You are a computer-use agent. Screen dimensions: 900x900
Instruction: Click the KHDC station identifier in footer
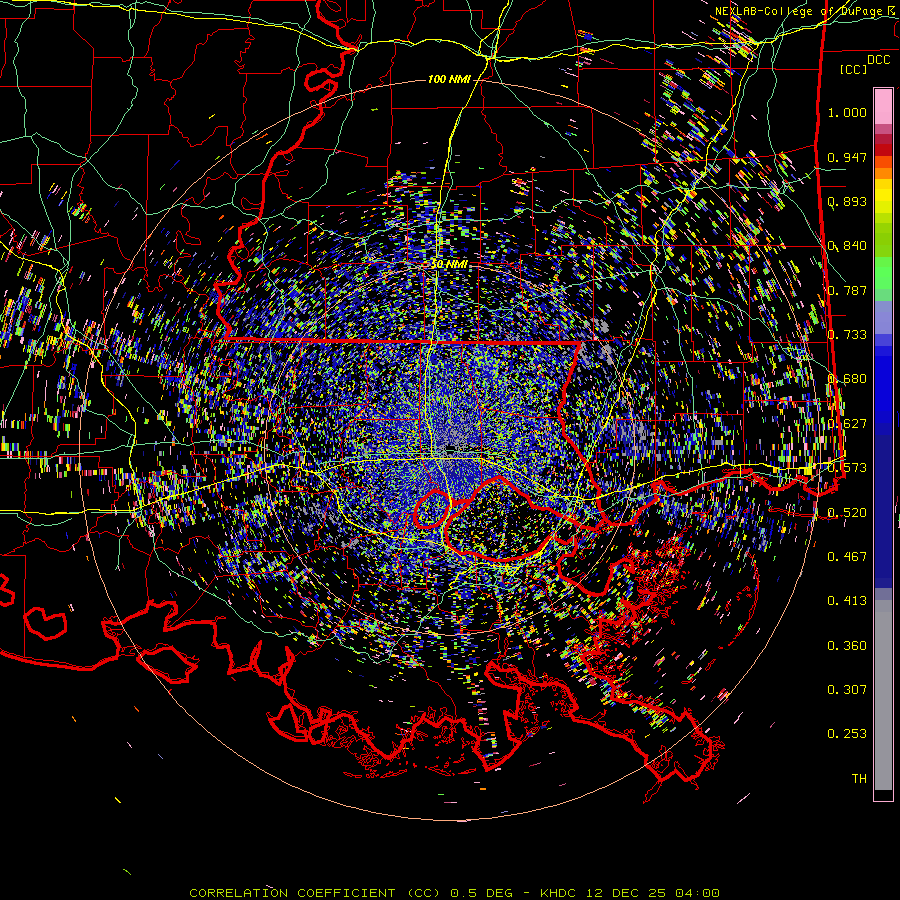coord(557,893)
